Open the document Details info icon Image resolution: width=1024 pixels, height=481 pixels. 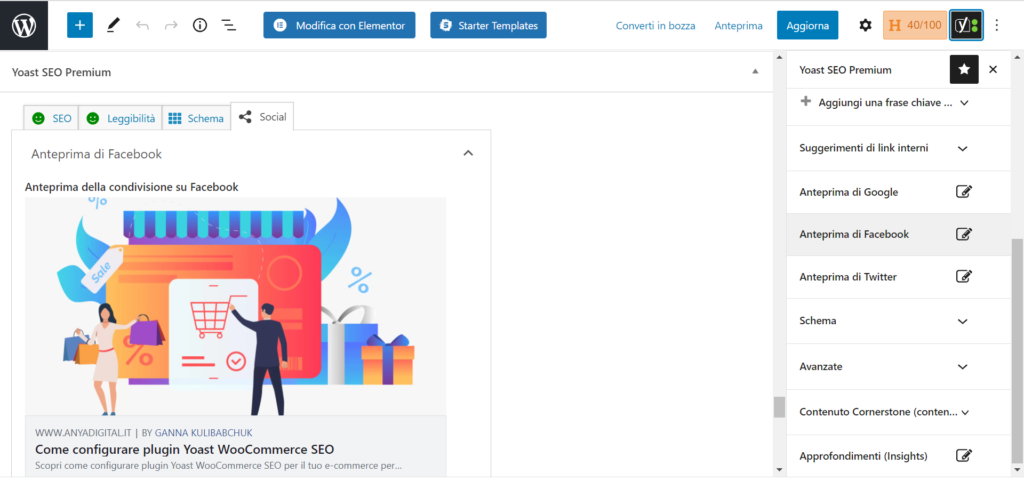coord(199,25)
